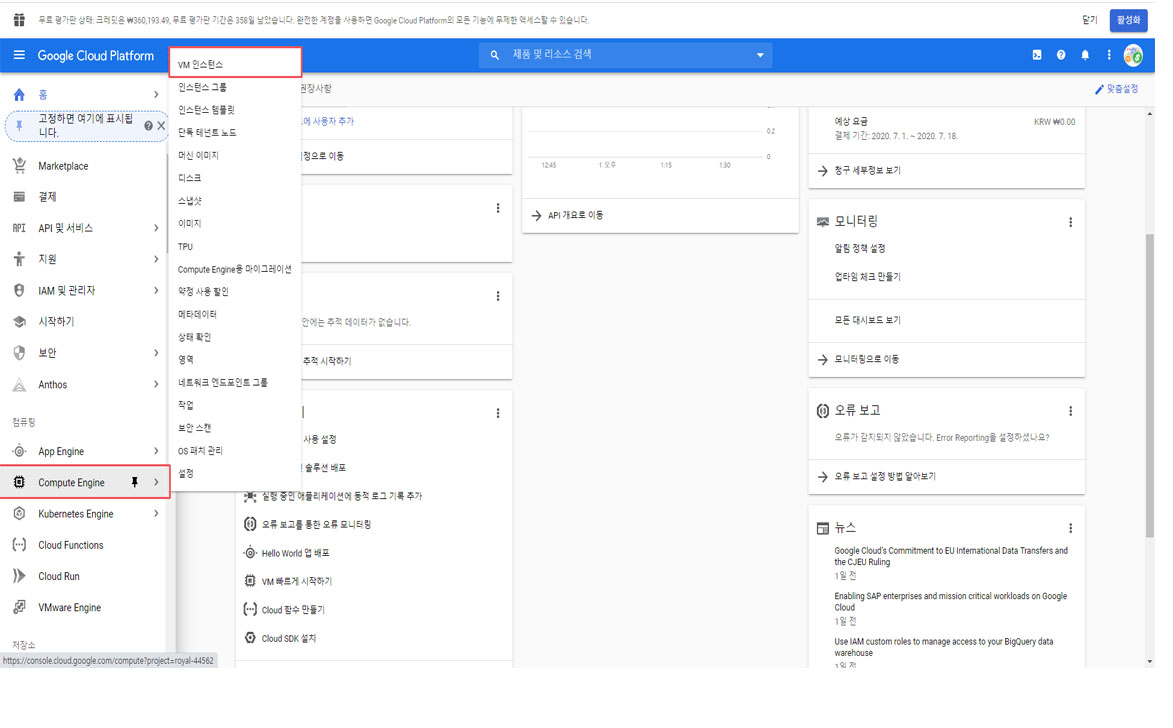Click the Compute Engine chip icon
This screenshot has height=728, width=1173.
coord(19,483)
